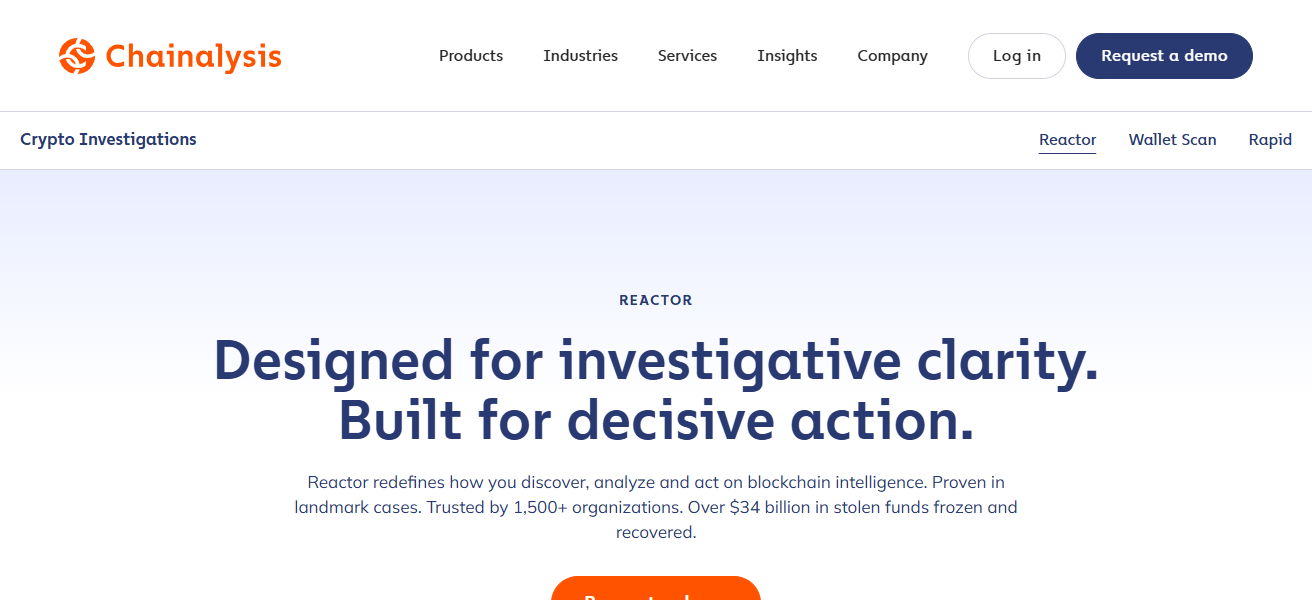The image size is (1312, 600).
Task: Click the Chainalysis wordmark text
Action: pyautogui.click(x=193, y=56)
